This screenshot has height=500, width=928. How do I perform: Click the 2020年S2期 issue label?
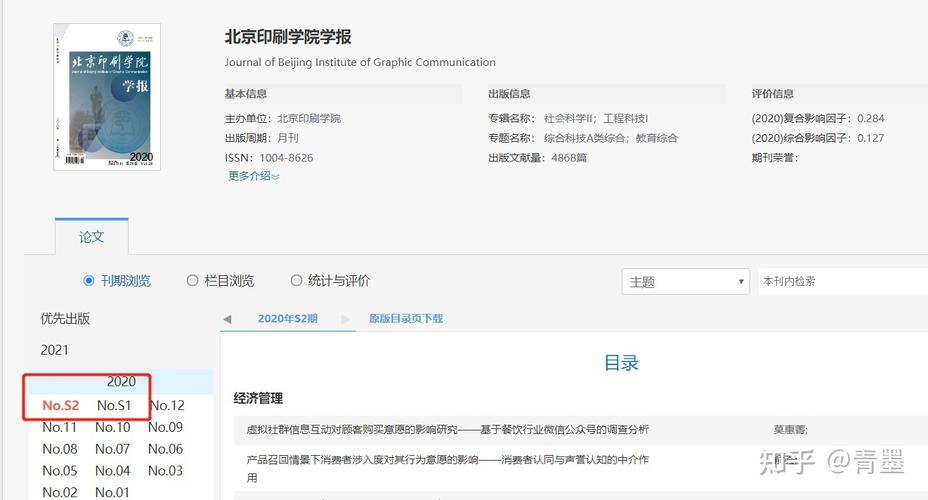click(x=288, y=318)
